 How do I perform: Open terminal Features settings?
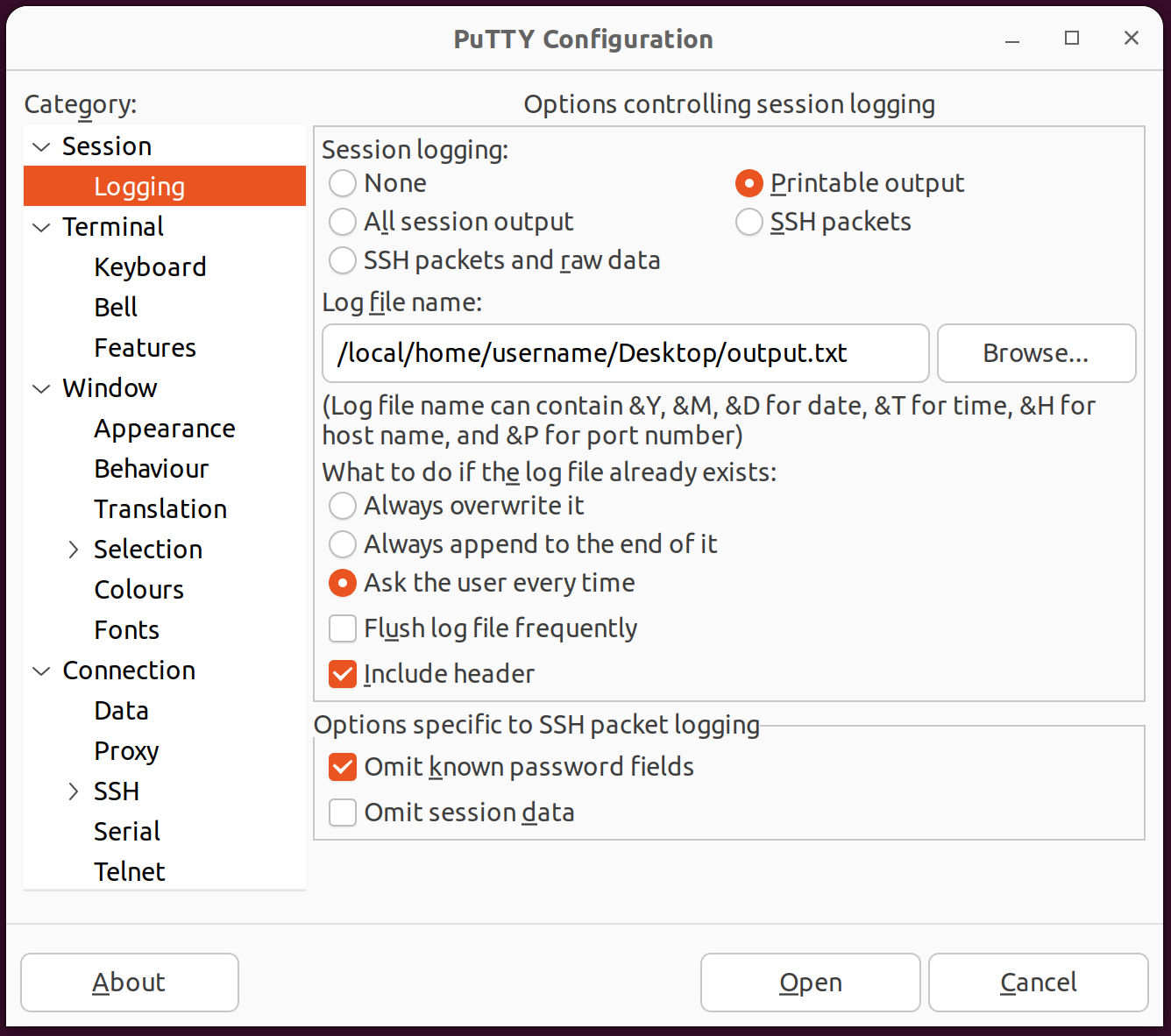click(145, 348)
